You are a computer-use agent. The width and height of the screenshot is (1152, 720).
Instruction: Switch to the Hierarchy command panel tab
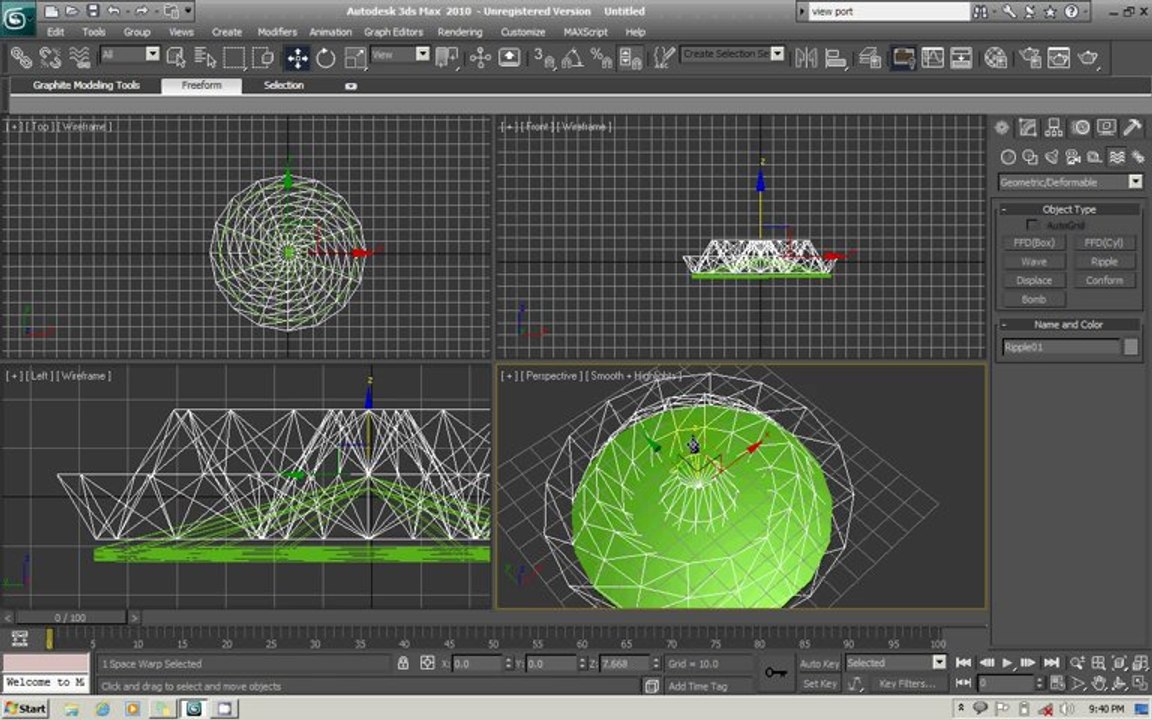click(x=1054, y=128)
